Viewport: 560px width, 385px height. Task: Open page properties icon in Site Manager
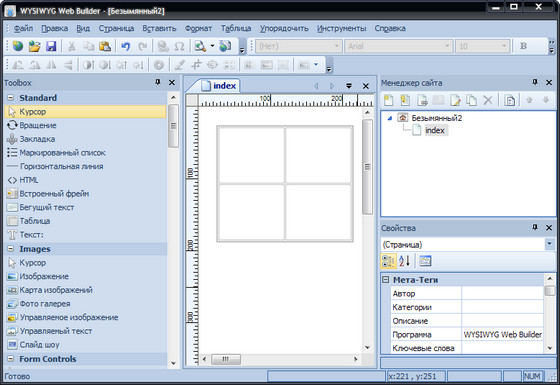[x=509, y=100]
